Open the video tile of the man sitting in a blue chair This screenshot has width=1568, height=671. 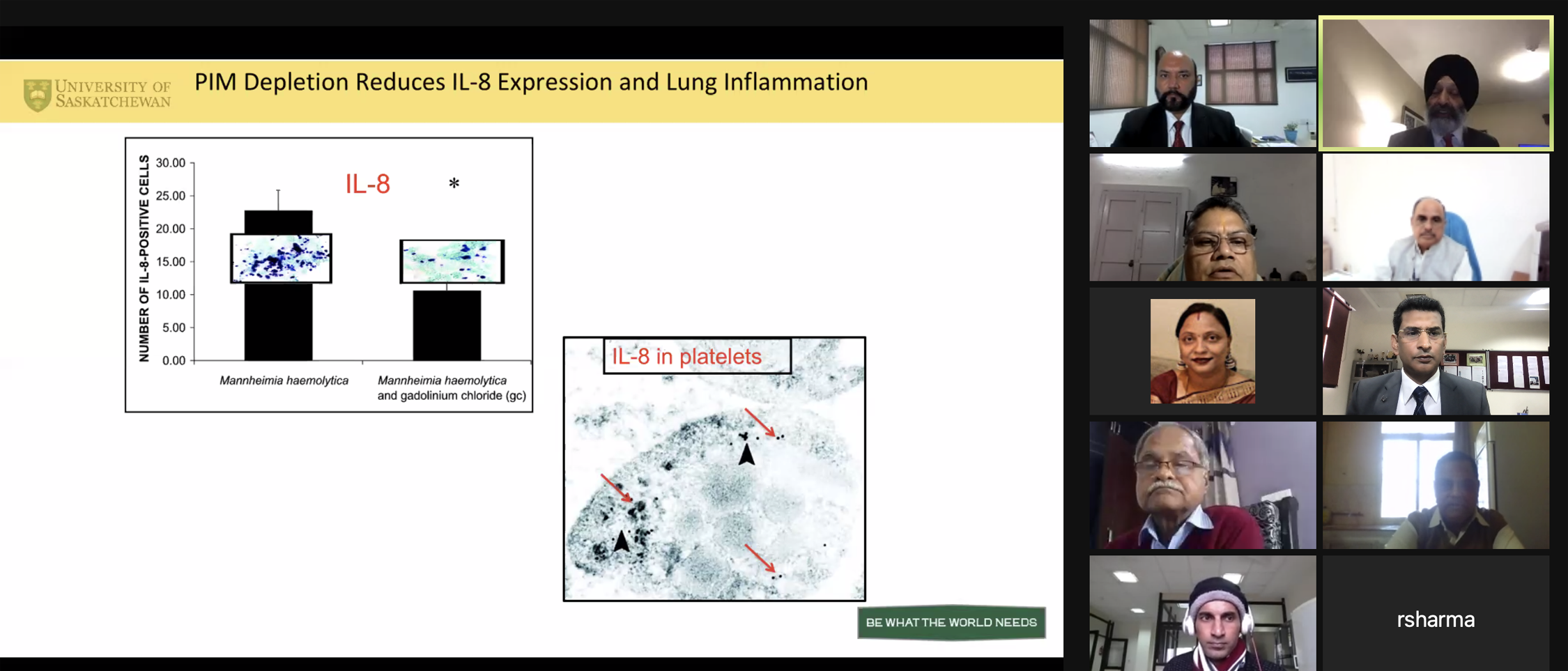click(x=1436, y=217)
